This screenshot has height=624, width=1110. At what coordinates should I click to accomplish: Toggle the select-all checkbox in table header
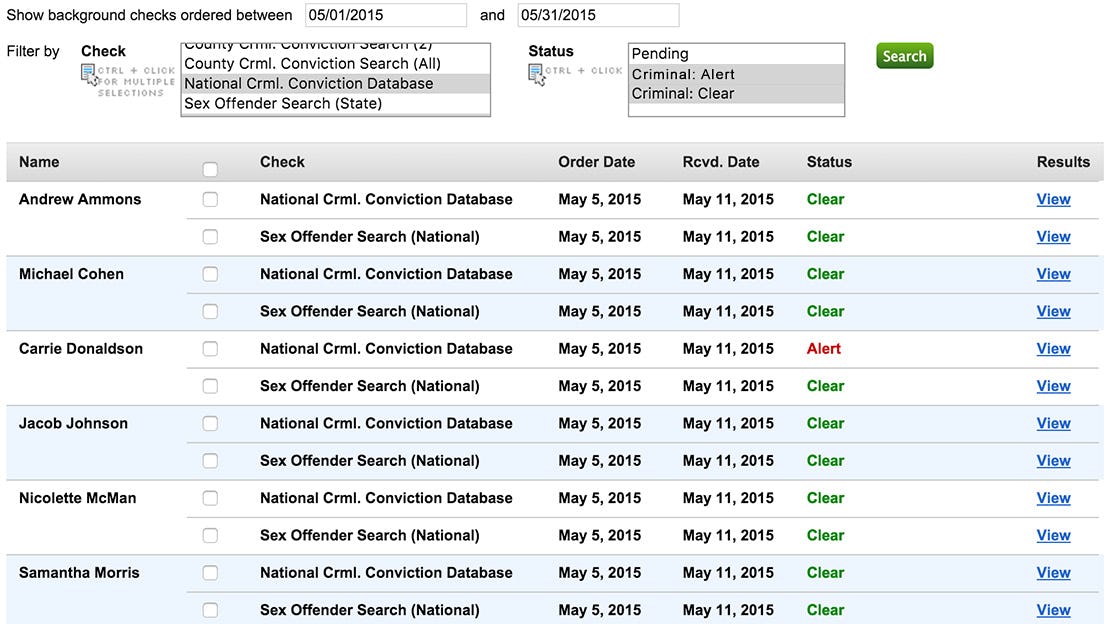point(210,169)
